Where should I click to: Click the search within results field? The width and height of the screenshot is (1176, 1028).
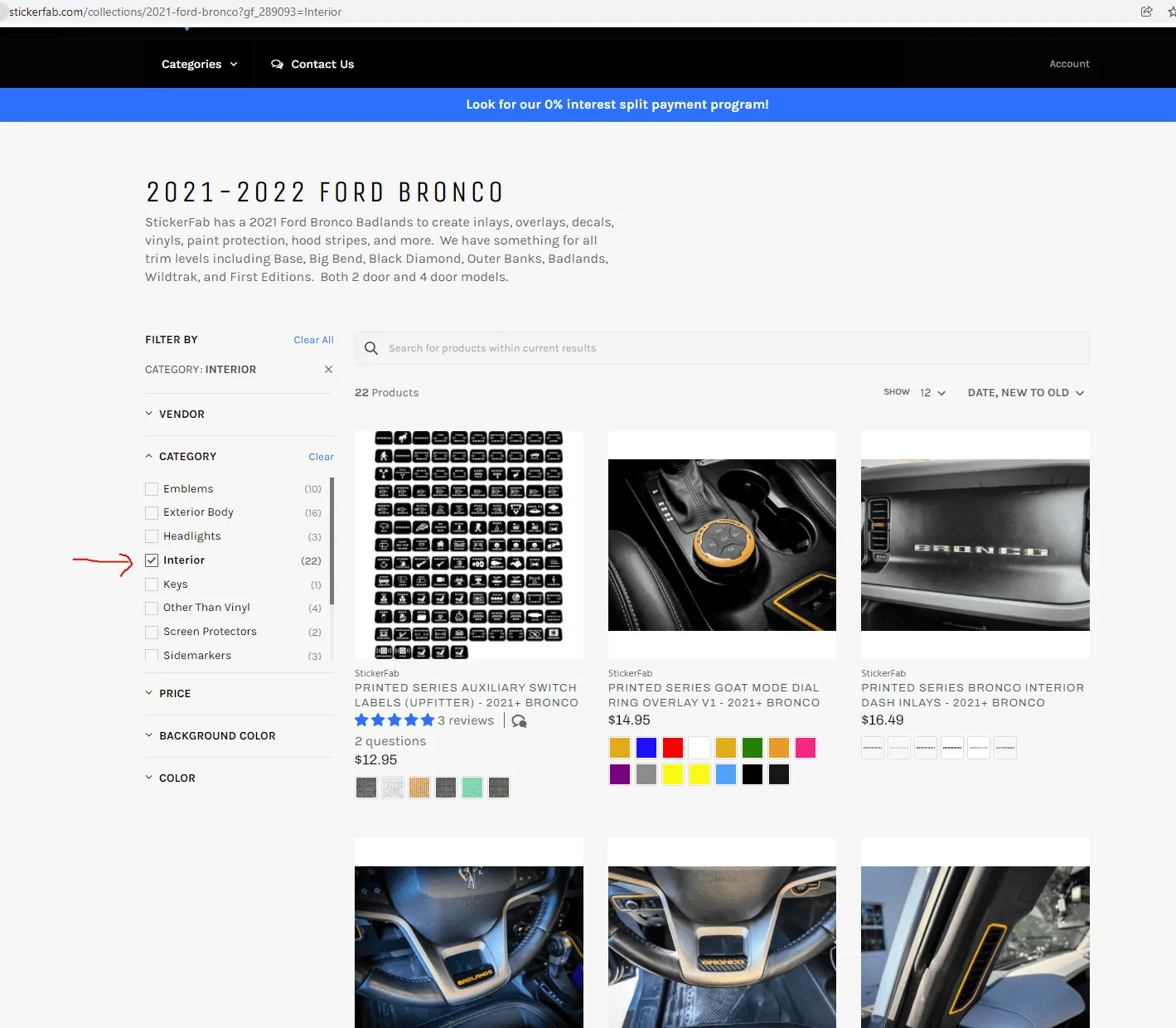722,348
